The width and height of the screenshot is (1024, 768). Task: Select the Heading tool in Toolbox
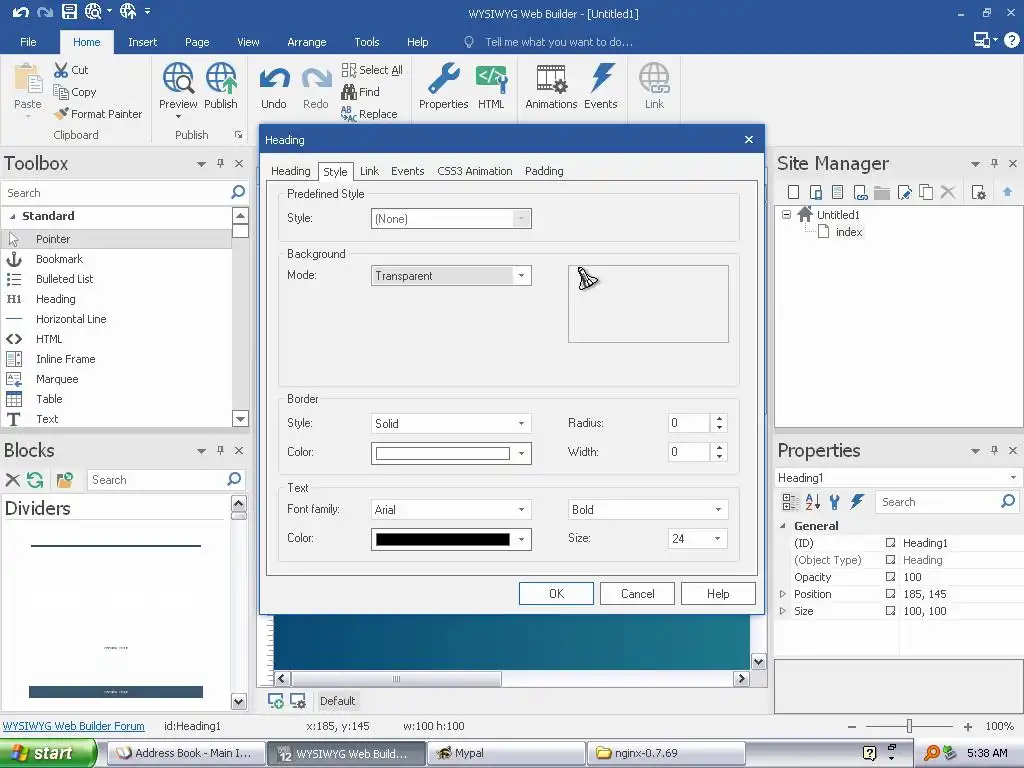click(x=116, y=299)
